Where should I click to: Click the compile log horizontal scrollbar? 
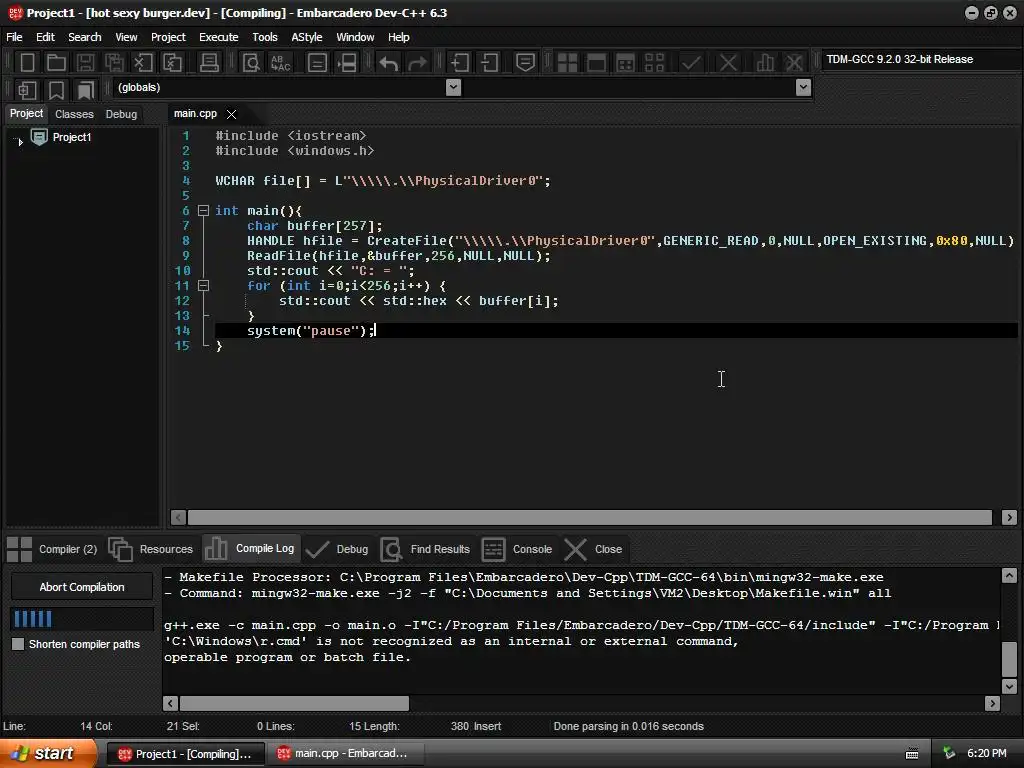(x=295, y=703)
